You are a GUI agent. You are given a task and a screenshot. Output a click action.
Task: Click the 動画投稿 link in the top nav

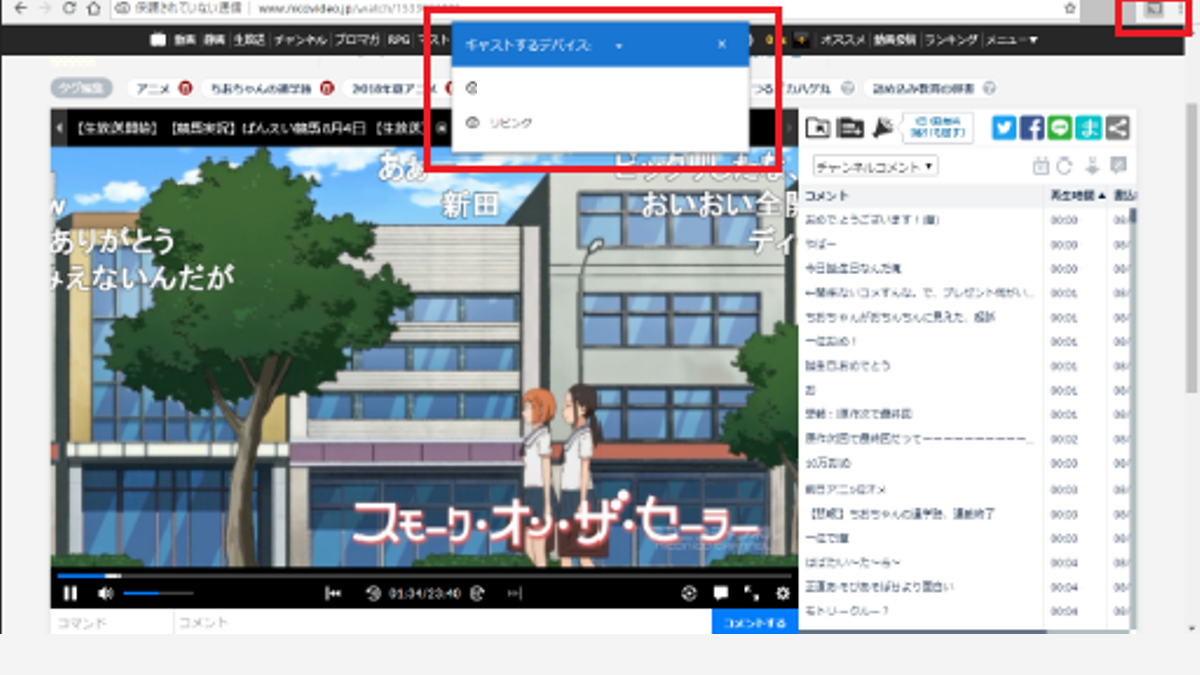894,40
